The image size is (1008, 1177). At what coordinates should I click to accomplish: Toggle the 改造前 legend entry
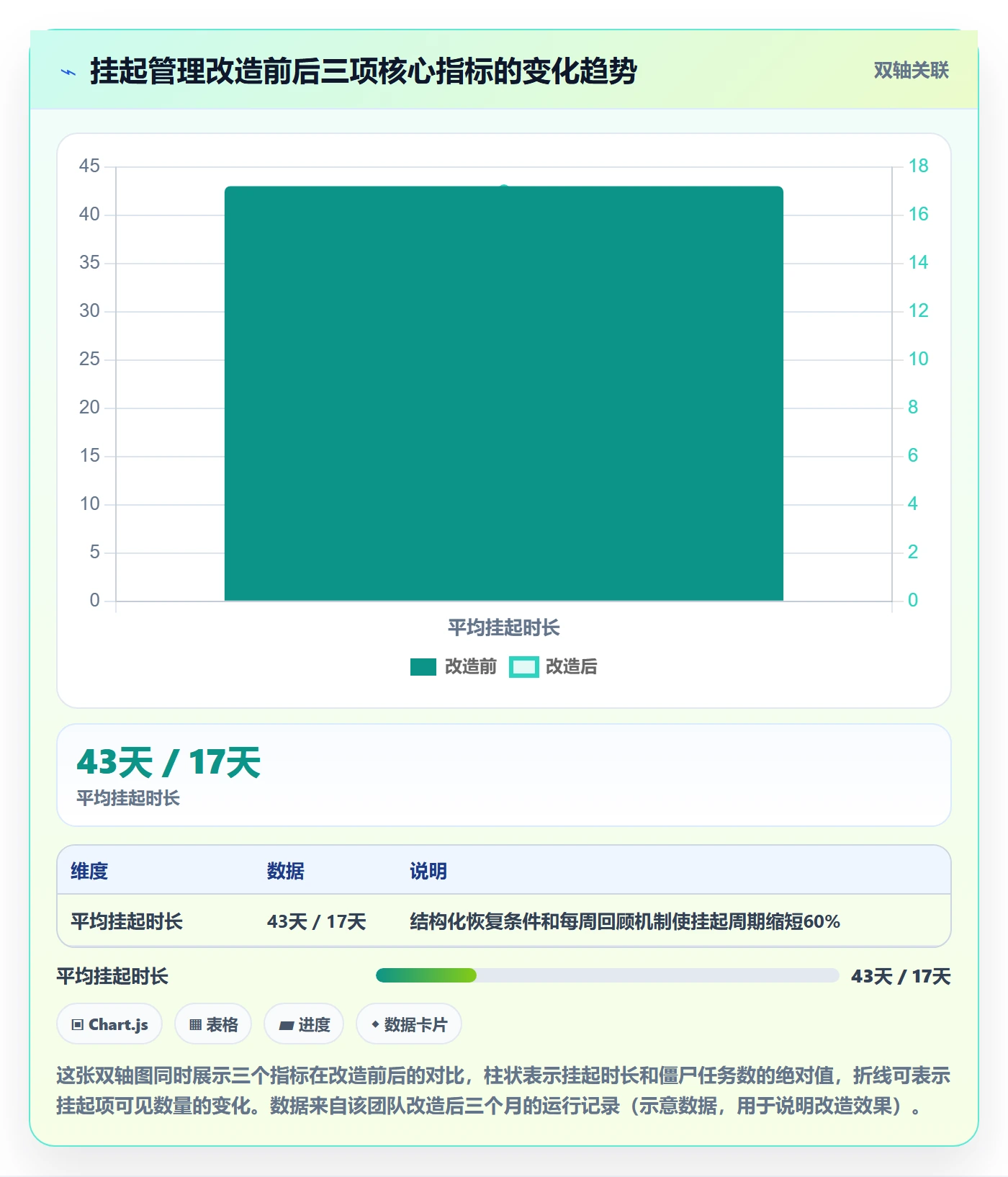pos(454,667)
